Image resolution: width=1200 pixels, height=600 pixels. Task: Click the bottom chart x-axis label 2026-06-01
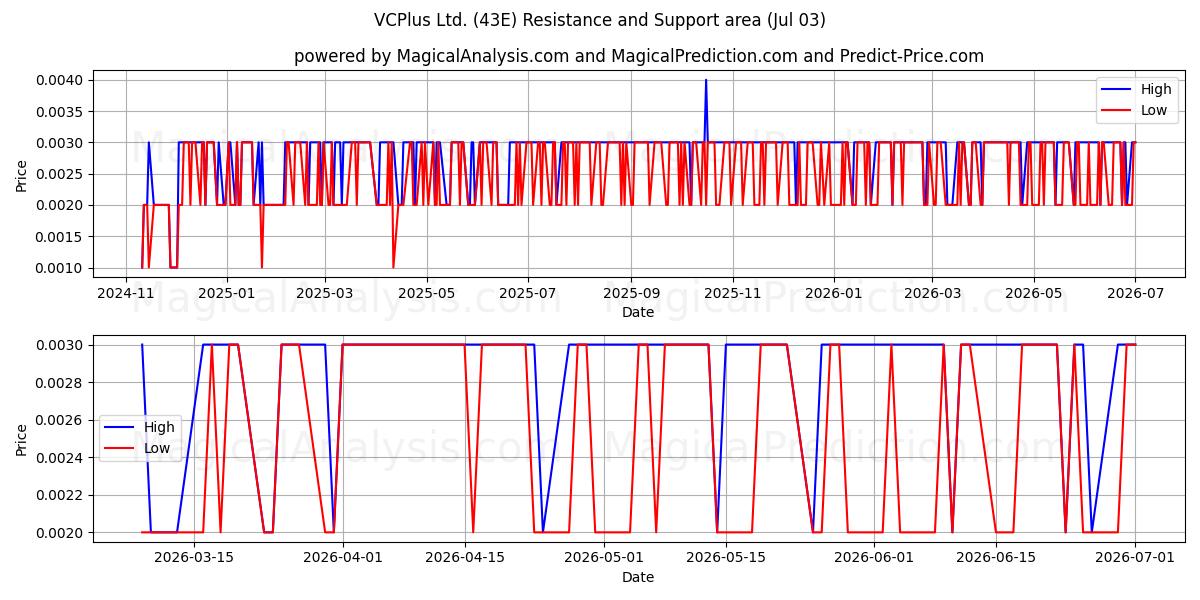(x=875, y=558)
